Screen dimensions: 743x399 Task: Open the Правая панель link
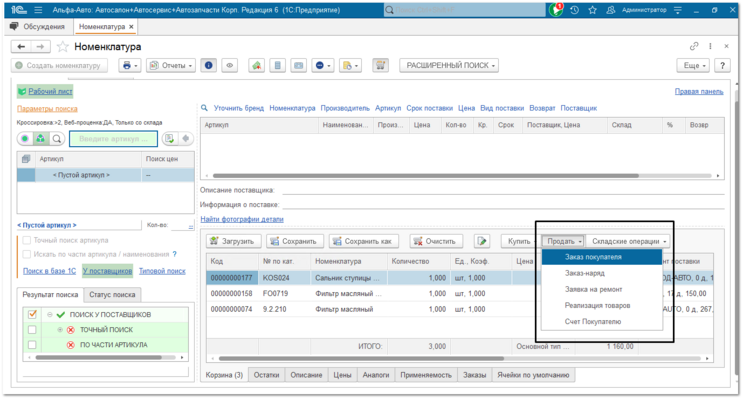pyautogui.click(x=699, y=91)
